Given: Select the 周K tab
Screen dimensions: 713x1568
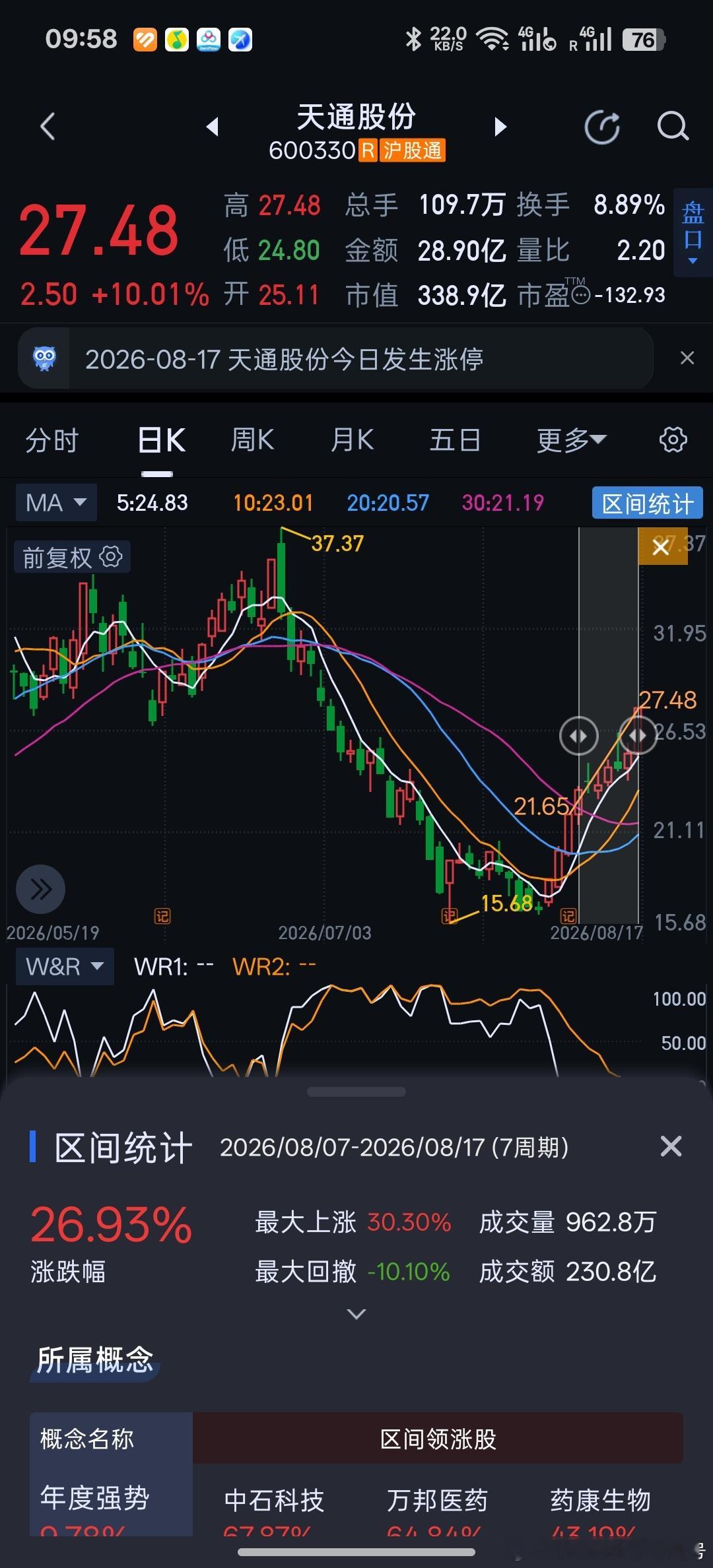Looking at the screenshot, I should [252, 440].
